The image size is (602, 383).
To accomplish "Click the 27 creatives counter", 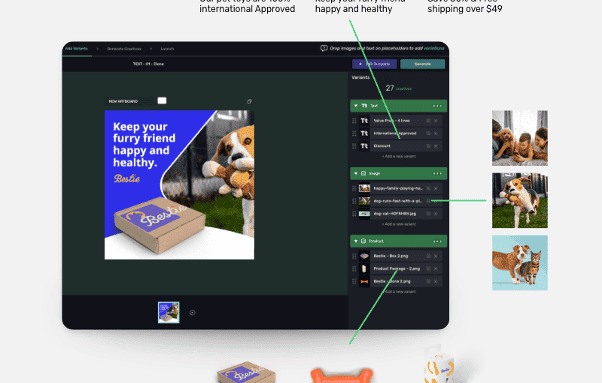I will pyautogui.click(x=399, y=88).
